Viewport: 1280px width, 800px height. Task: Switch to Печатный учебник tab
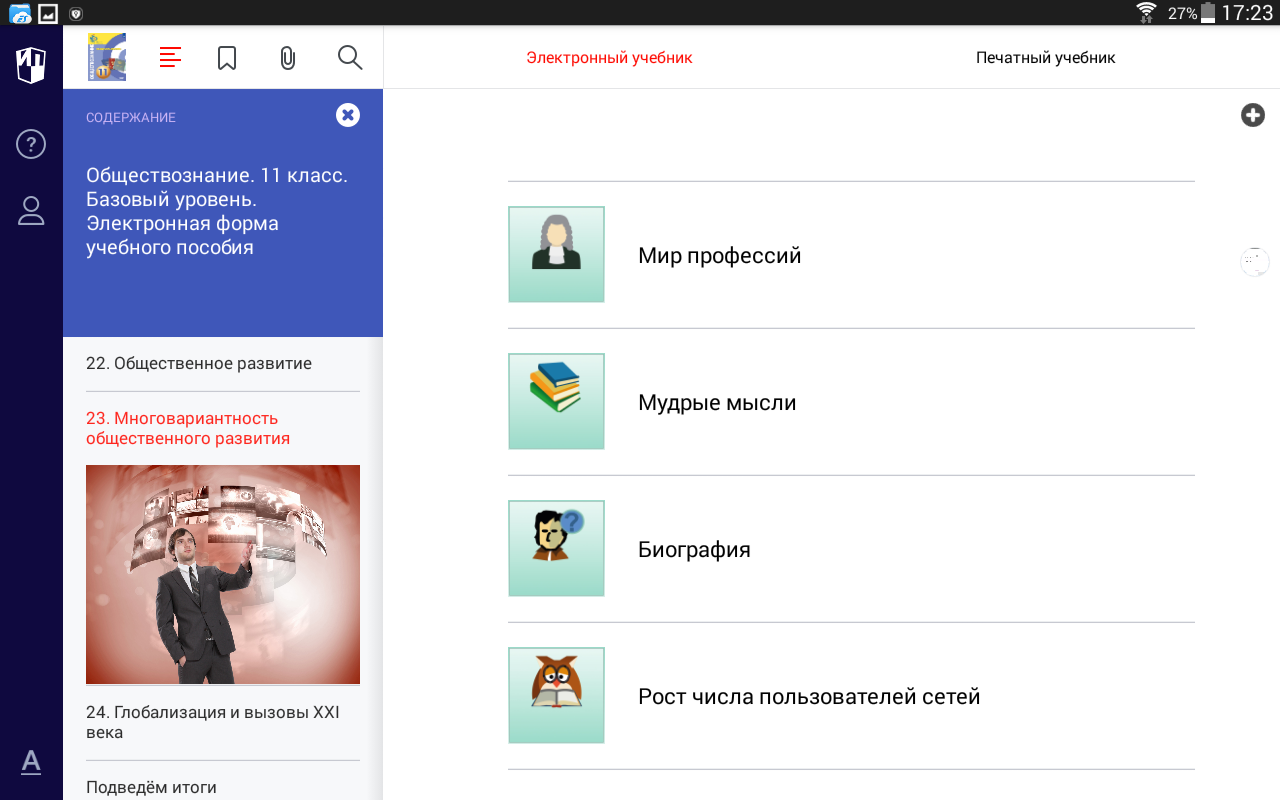point(1045,58)
